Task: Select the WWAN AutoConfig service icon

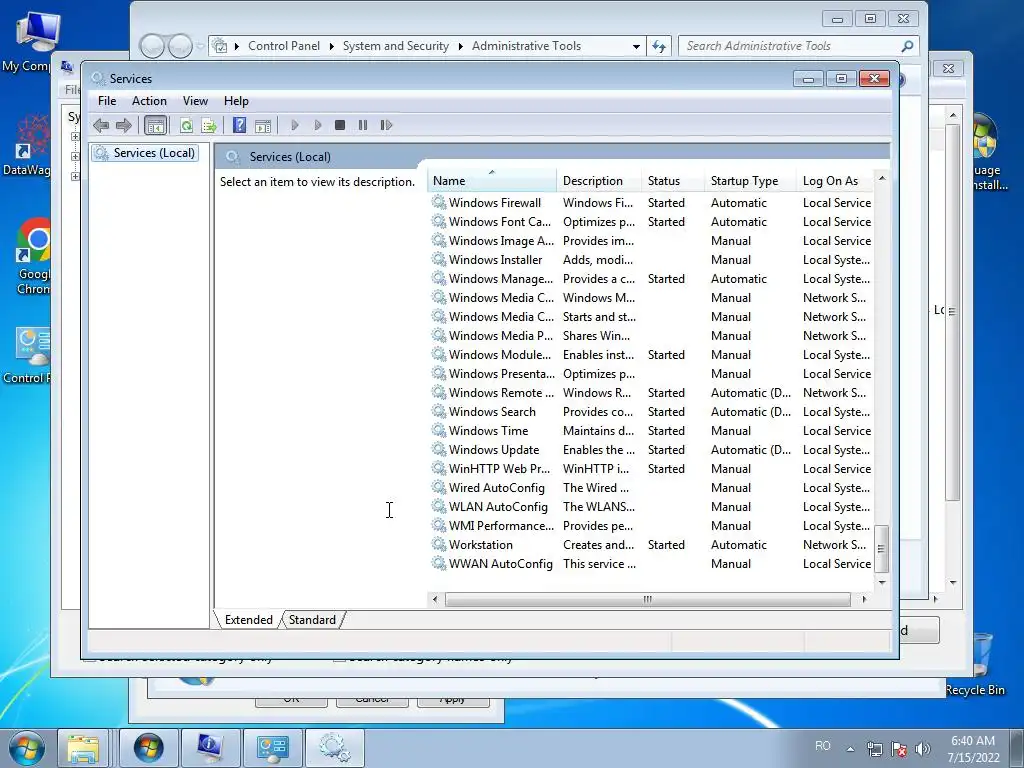Action: pyautogui.click(x=439, y=563)
